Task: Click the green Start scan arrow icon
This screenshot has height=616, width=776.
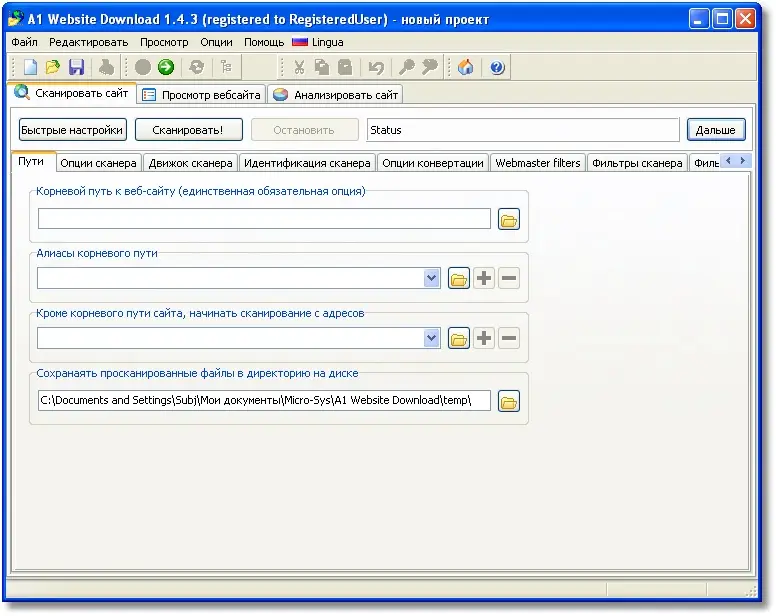Action: pos(166,67)
